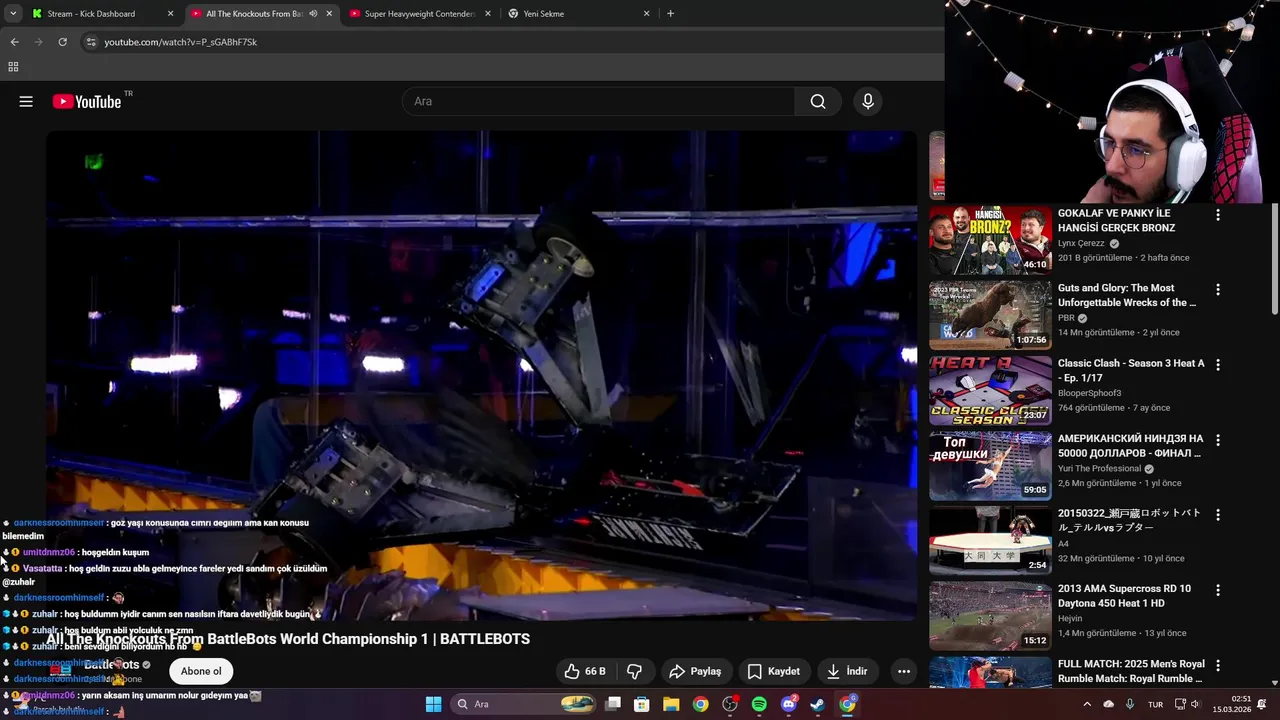Open FULL MATCH 2025 Royal Rumble thumbnail

click(x=990, y=672)
